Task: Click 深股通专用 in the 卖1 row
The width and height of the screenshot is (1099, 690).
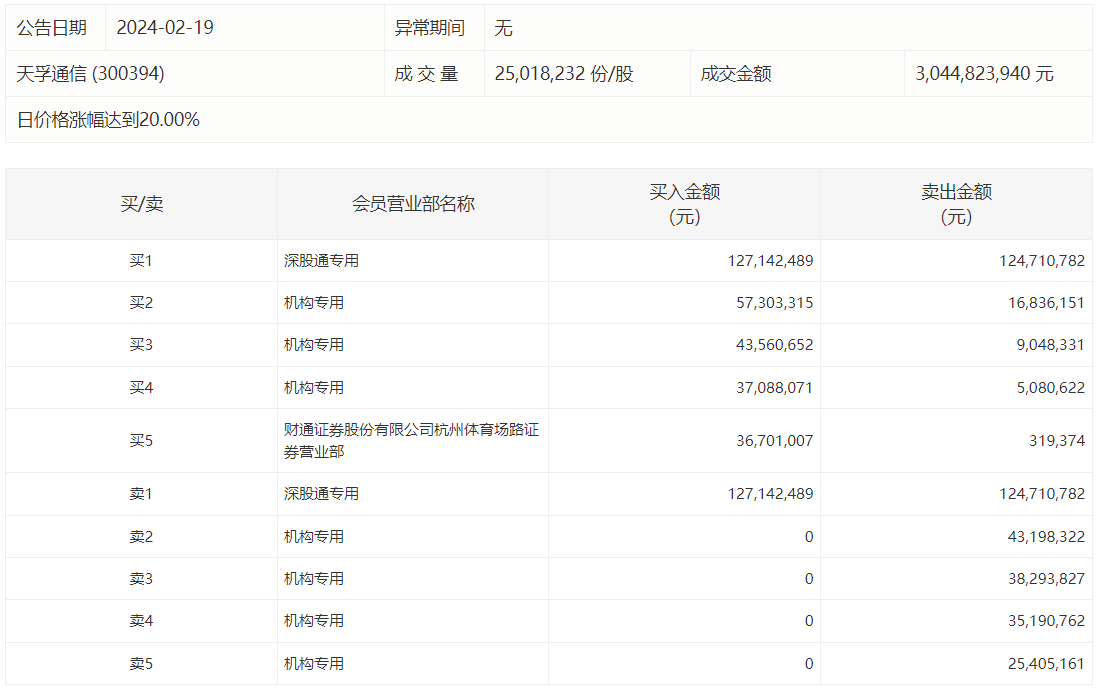Action: coord(321,494)
